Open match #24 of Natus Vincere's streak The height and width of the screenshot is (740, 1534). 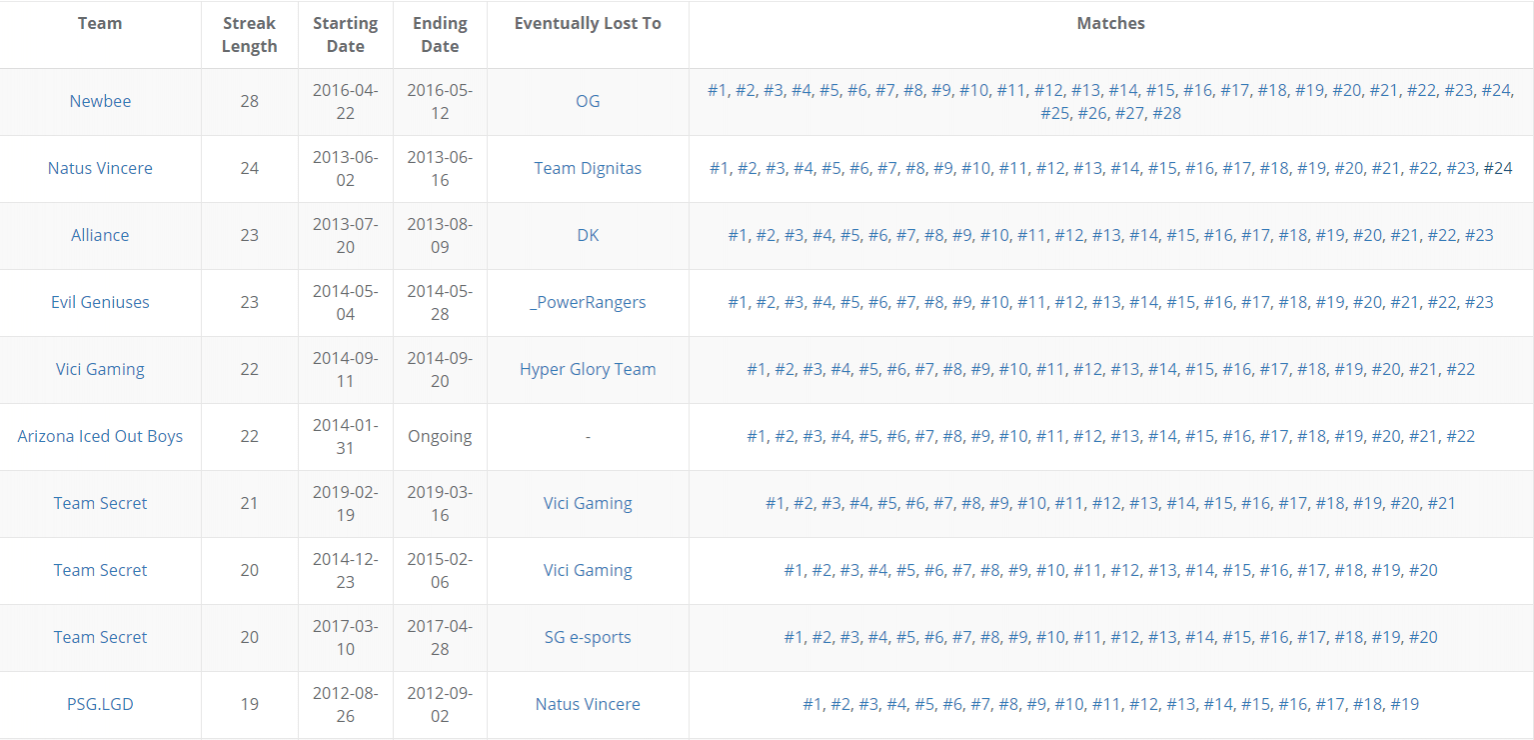pyautogui.click(x=1498, y=168)
